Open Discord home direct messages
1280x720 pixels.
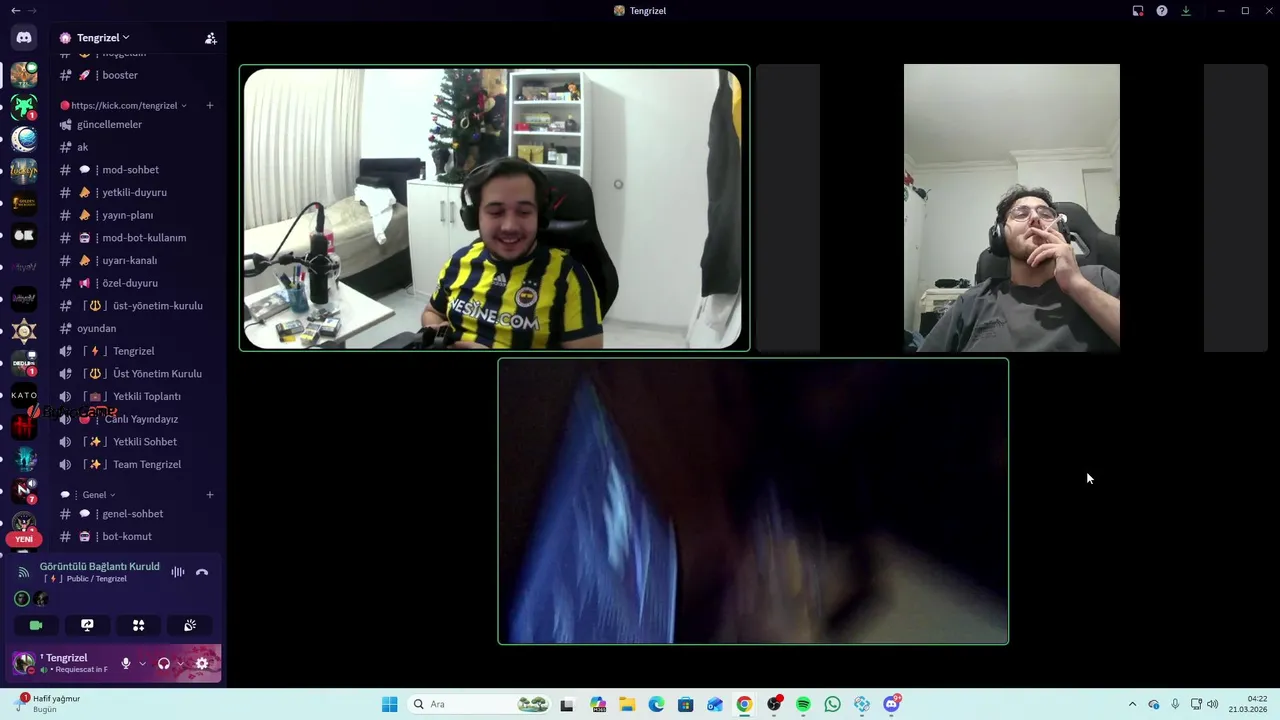(24, 38)
